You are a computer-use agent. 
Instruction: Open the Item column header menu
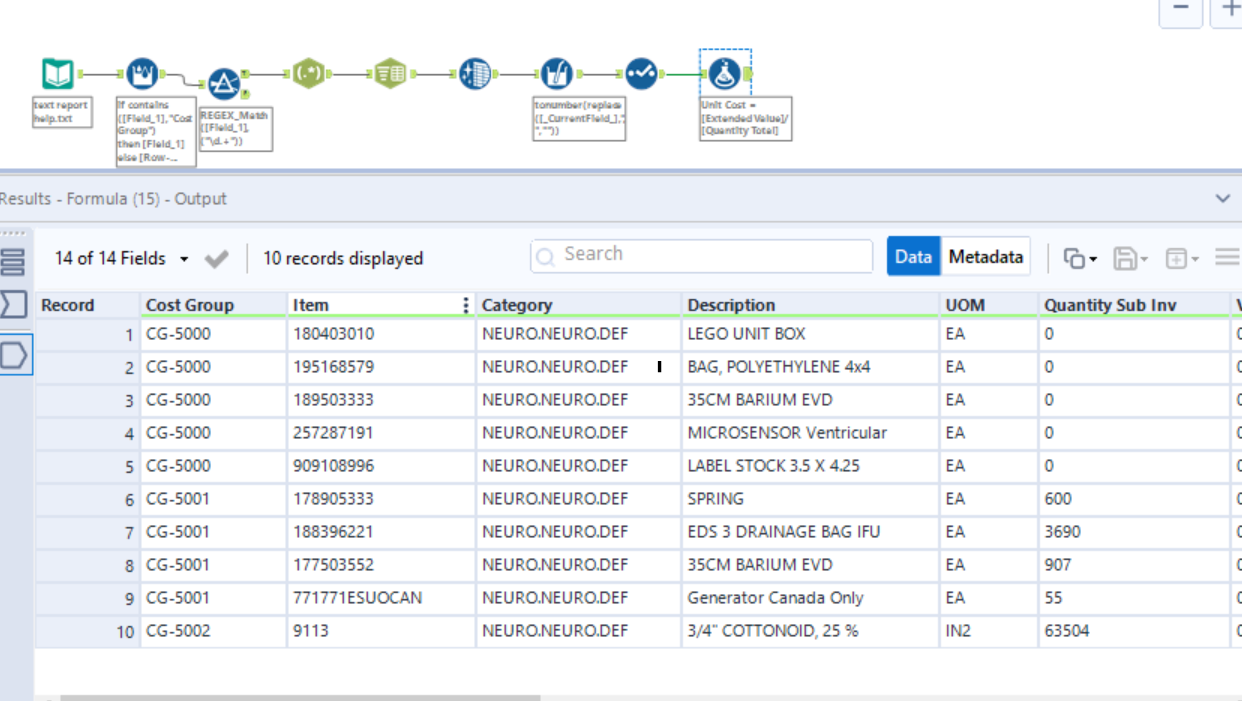(464, 304)
